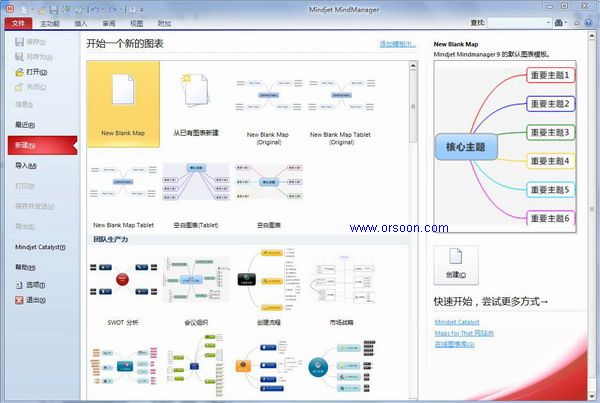The height and width of the screenshot is (403, 600).
Task: Switch to the 视图 ribbon tab
Action: pyautogui.click(x=137, y=24)
